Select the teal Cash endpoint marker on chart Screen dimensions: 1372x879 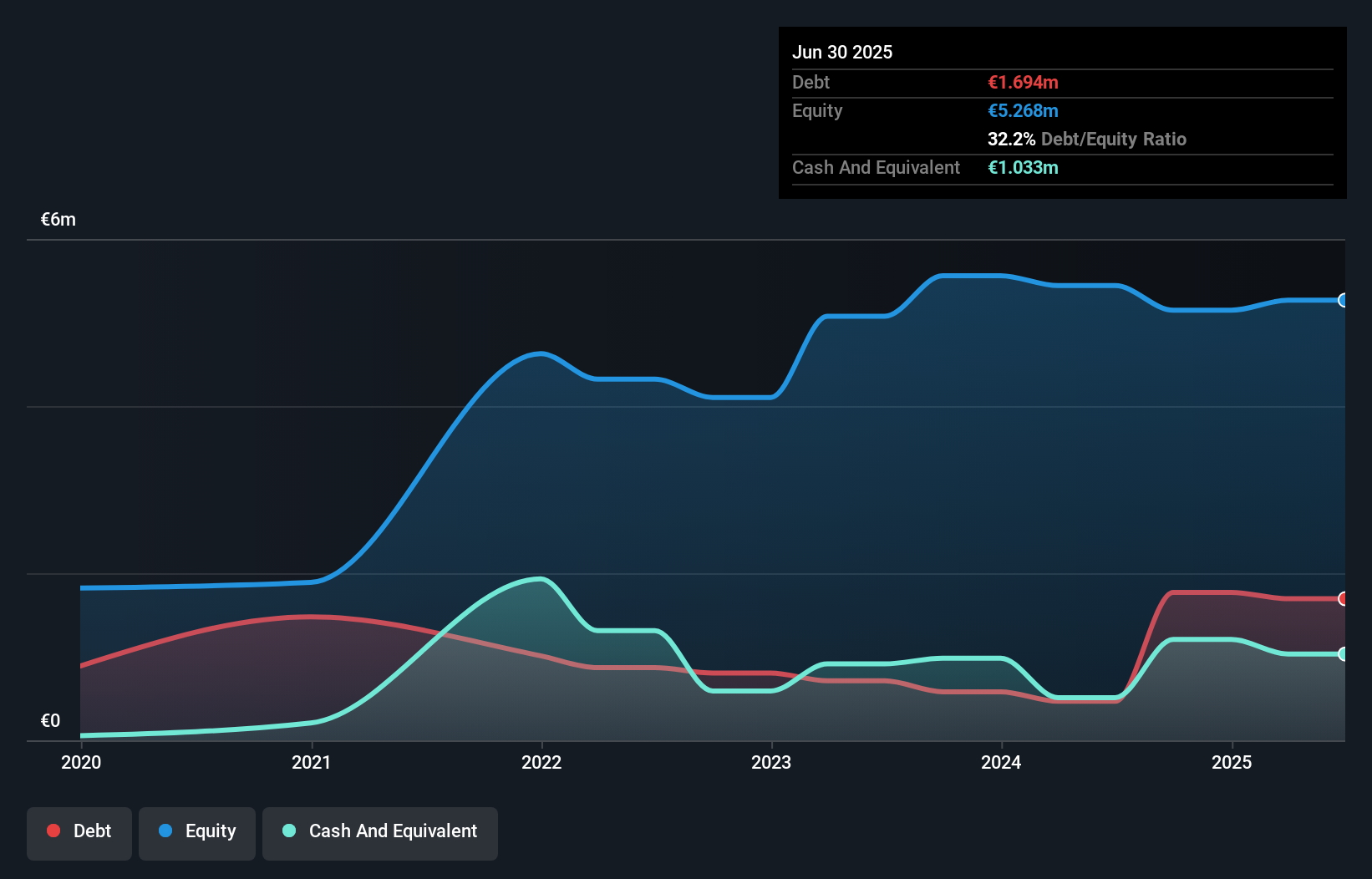[x=1344, y=654]
